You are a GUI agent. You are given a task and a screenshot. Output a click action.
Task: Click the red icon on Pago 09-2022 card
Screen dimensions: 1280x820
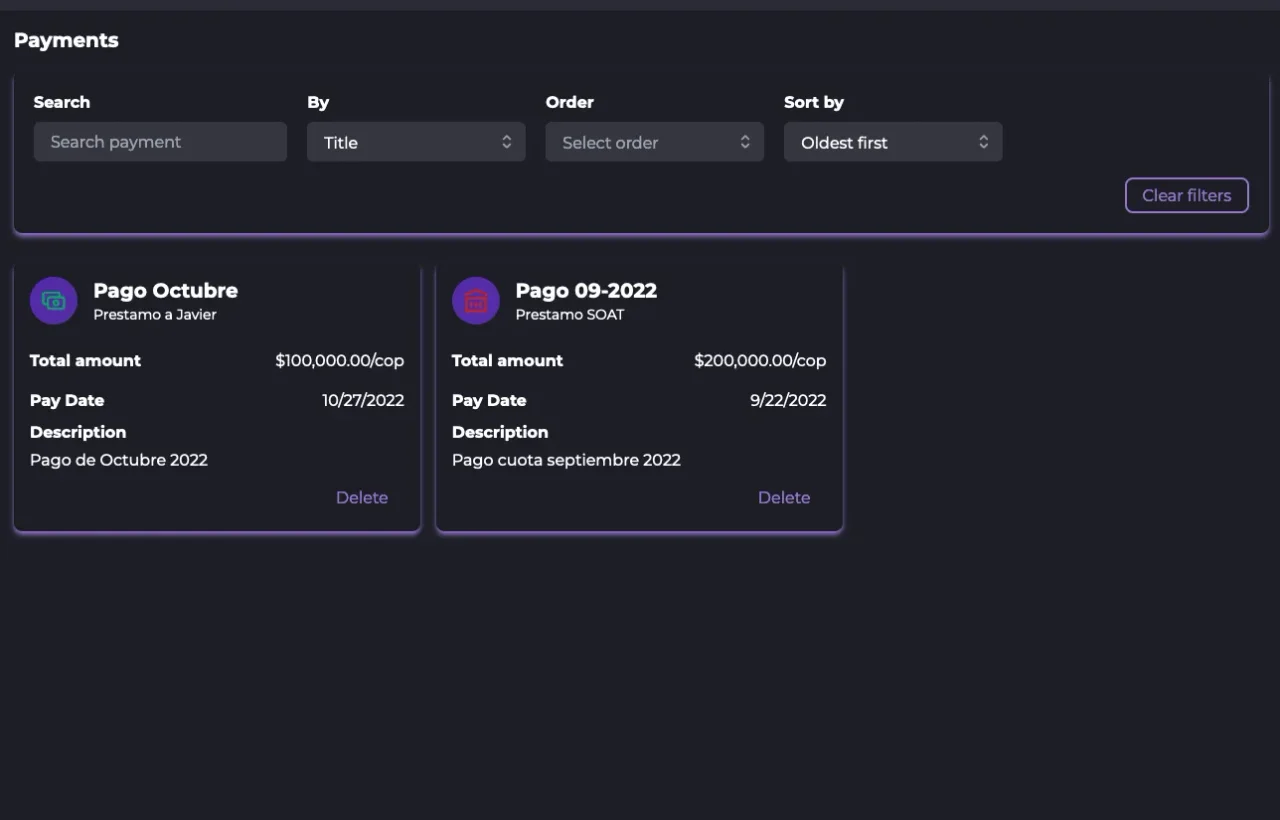click(476, 301)
